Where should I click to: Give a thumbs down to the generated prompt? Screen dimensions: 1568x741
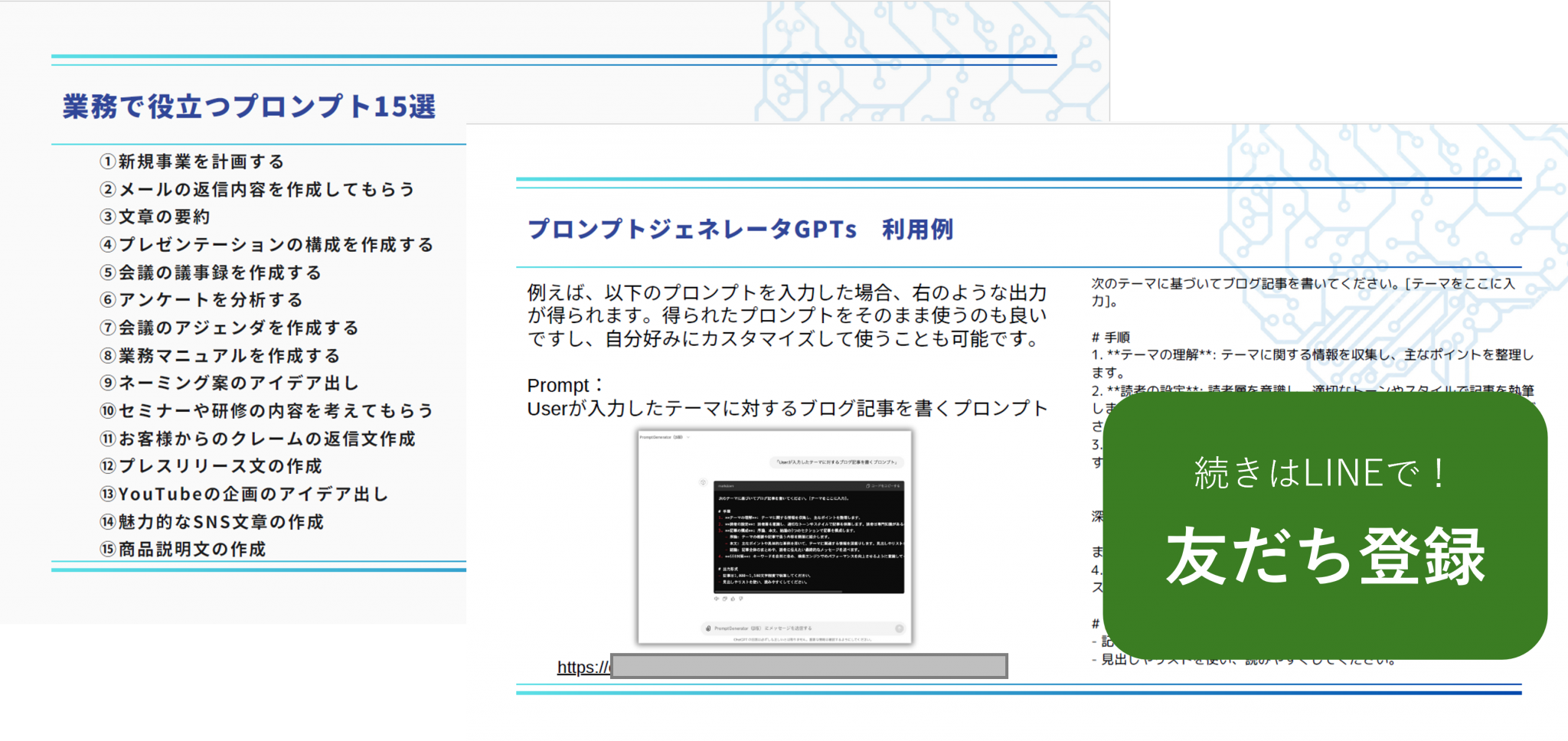tap(741, 599)
